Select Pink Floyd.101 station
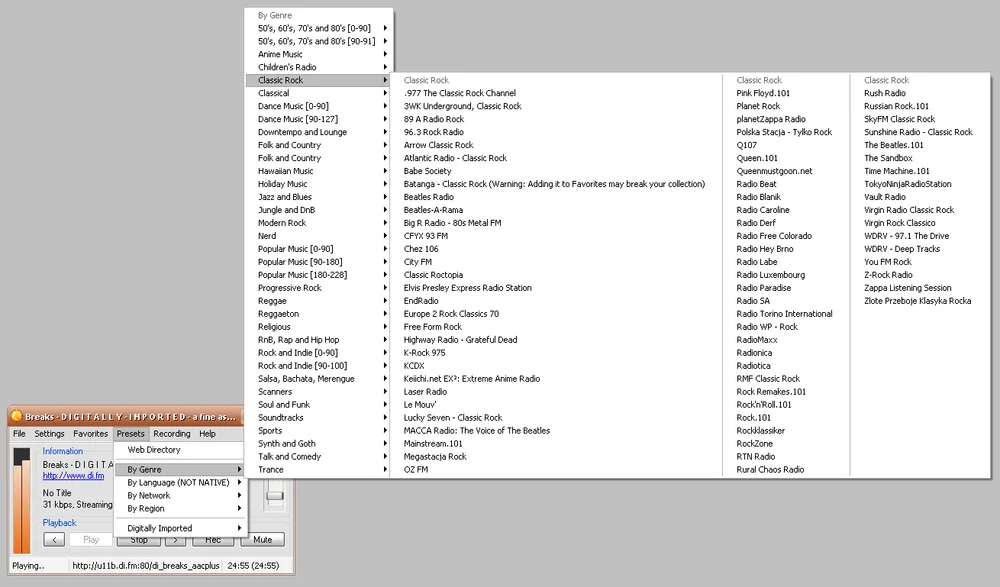The width and height of the screenshot is (1000, 587). 763,93
